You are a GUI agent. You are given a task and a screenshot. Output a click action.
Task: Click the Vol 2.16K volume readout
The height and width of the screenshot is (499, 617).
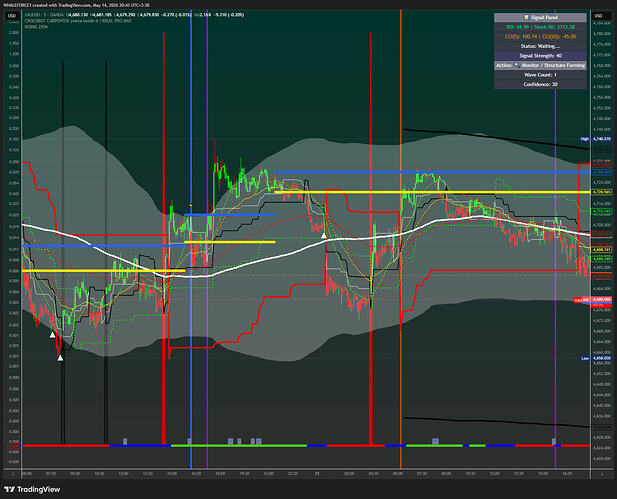[202, 15]
